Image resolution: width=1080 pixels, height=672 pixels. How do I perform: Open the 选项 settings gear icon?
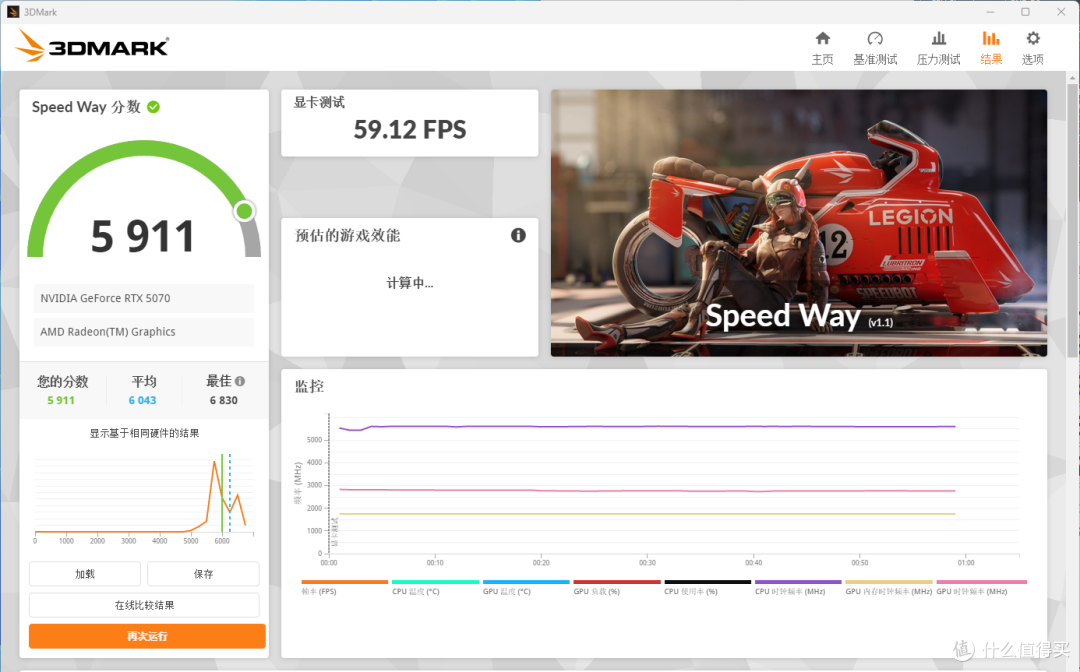[x=1032, y=39]
